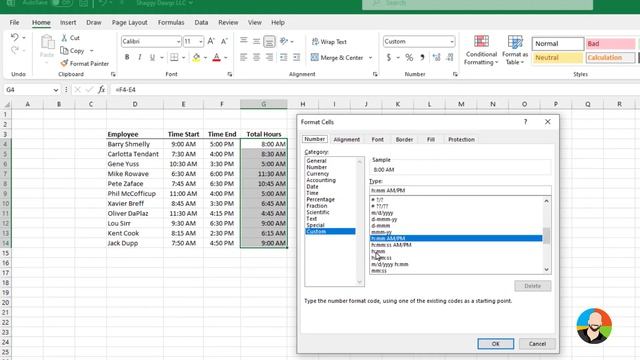This screenshot has width=640, height=360.
Task: Click the Delete button in Format Cells
Action: [x=532, y=286]
